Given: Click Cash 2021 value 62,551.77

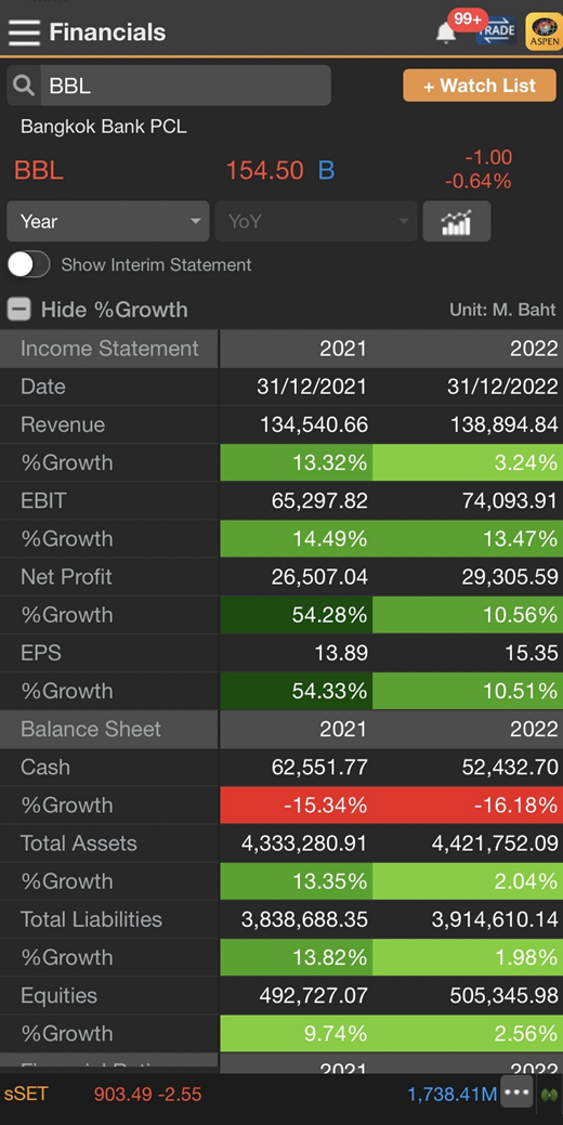Looking at the screenshot, I should pyautogui.click(x=320, y=767).
